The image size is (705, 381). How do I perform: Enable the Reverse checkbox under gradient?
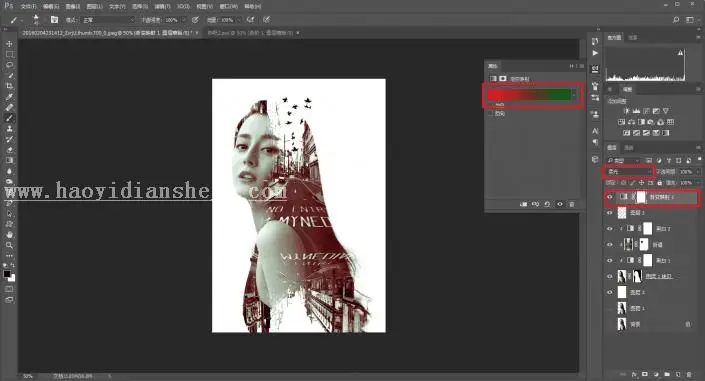click(x=491, y=114)
